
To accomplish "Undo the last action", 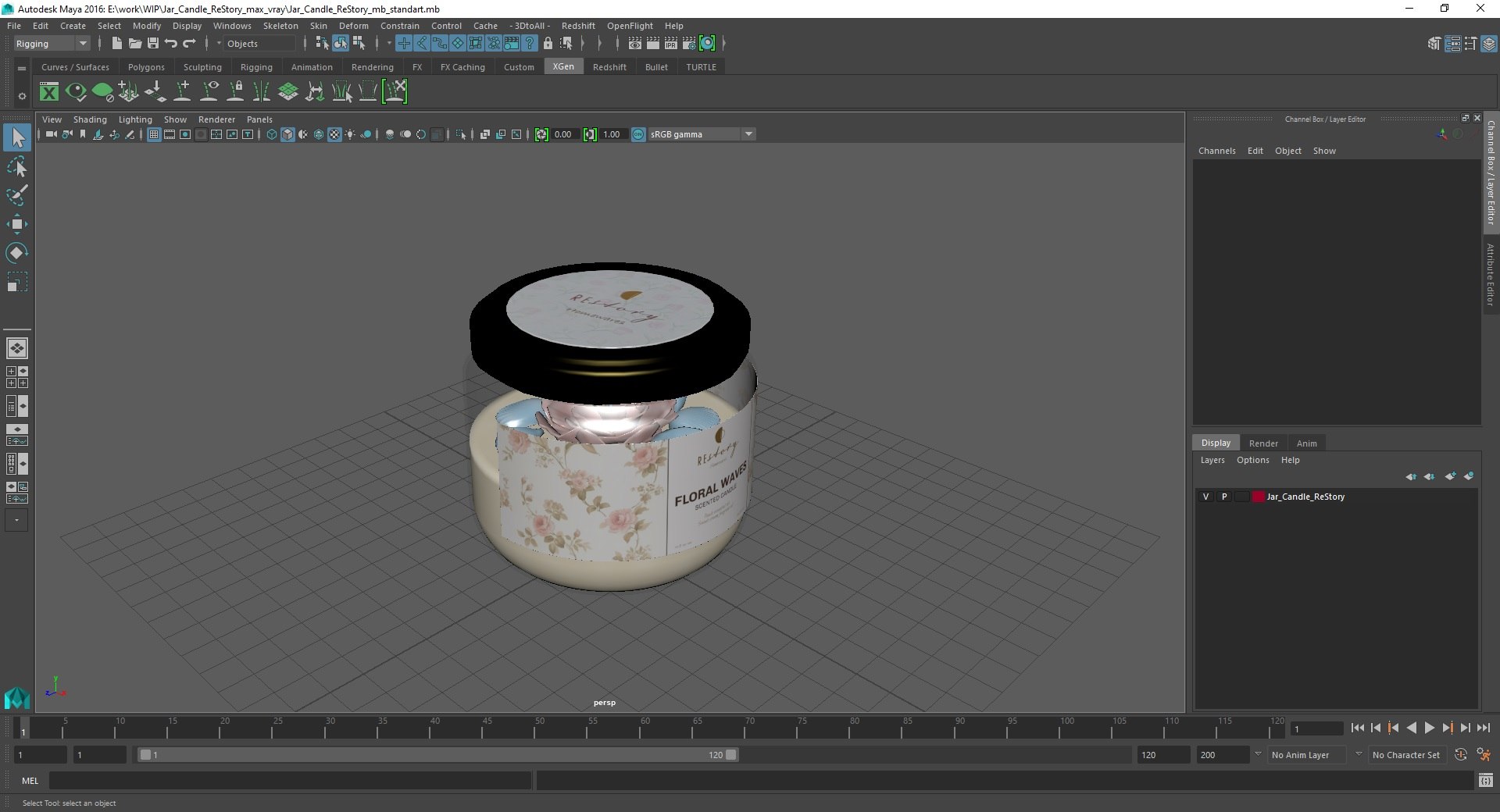I will point(170,44).
